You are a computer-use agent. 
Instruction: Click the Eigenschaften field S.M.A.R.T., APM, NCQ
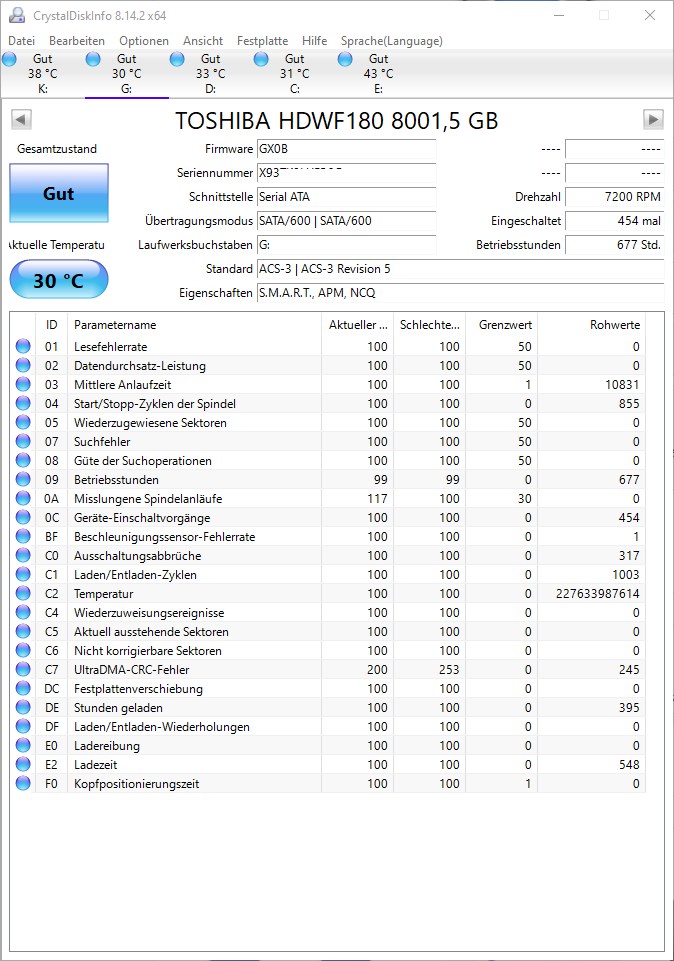point(460,292)
